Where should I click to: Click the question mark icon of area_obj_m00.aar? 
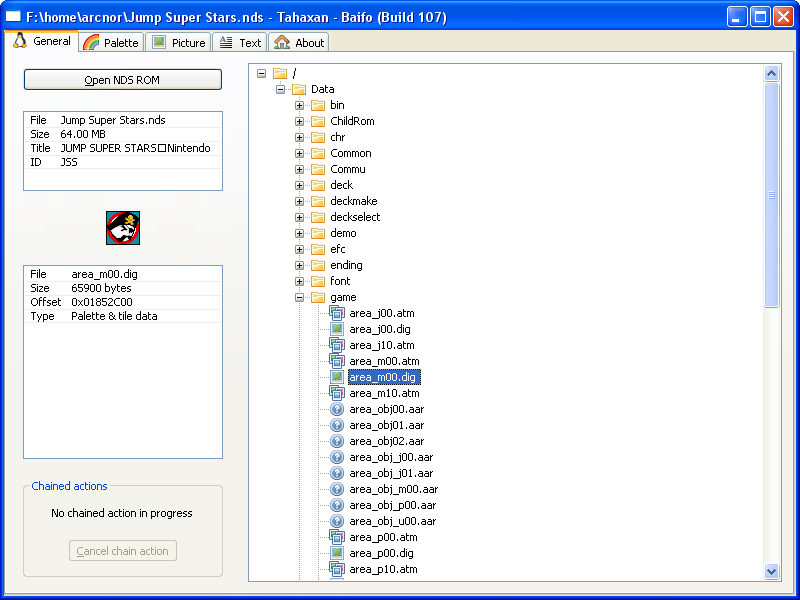click(x=337, y=489)
